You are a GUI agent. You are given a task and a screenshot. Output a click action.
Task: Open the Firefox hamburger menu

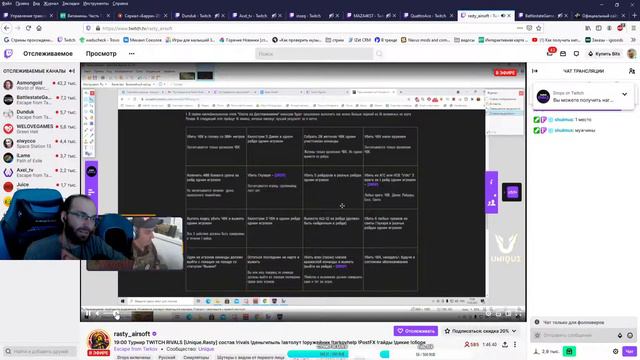click(x=633, y=28)
